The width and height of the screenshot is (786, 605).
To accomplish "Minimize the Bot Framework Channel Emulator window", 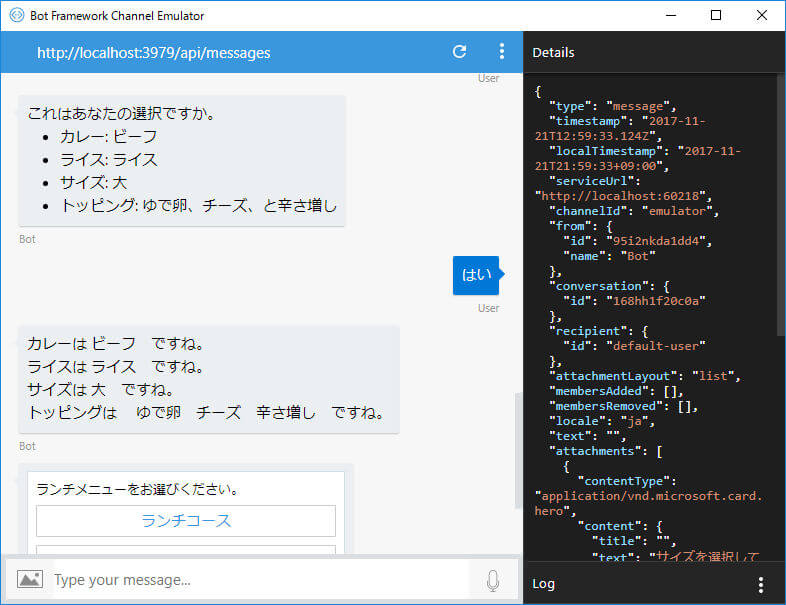I will [671, 16].
